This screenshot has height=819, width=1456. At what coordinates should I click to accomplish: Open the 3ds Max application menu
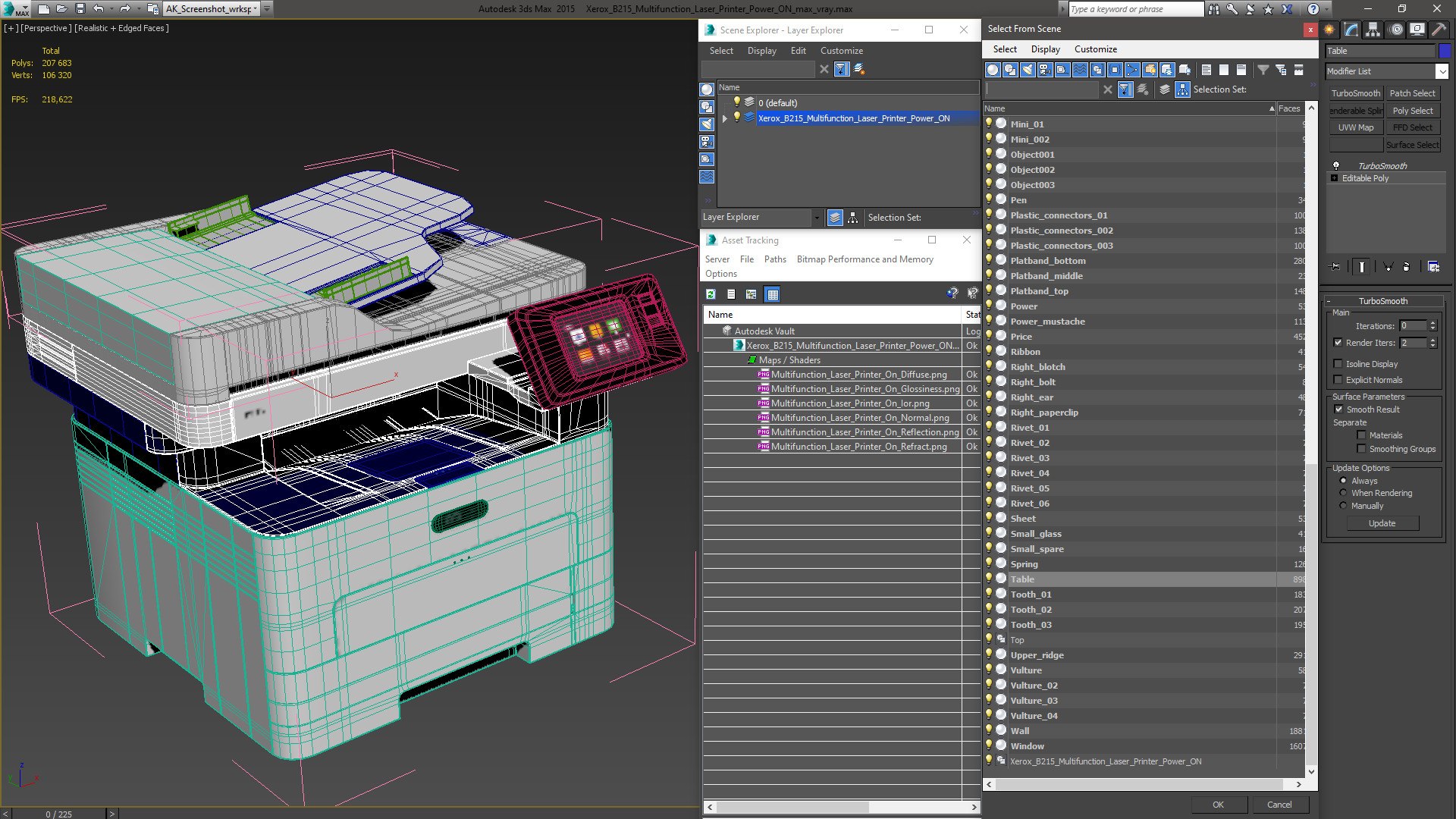tap(15, 9)
